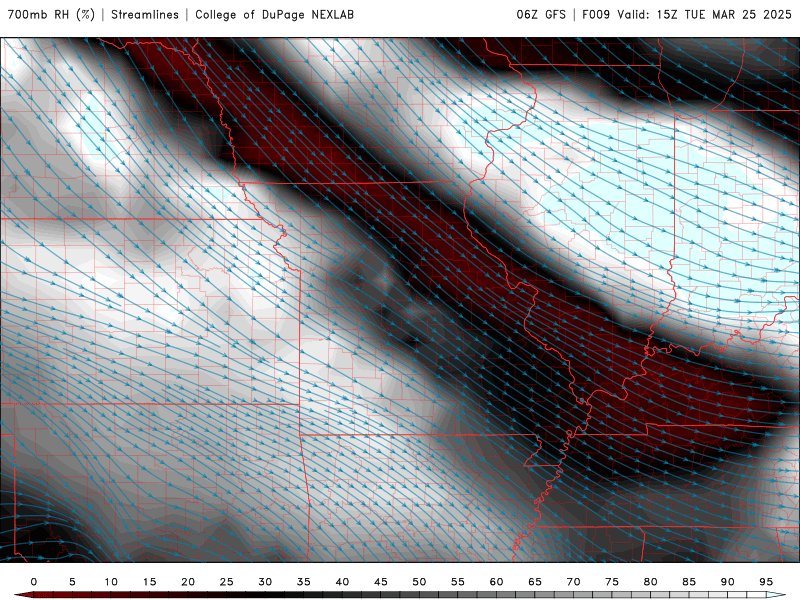Click the '15' value on the colorbar scale

coord(149,582)
